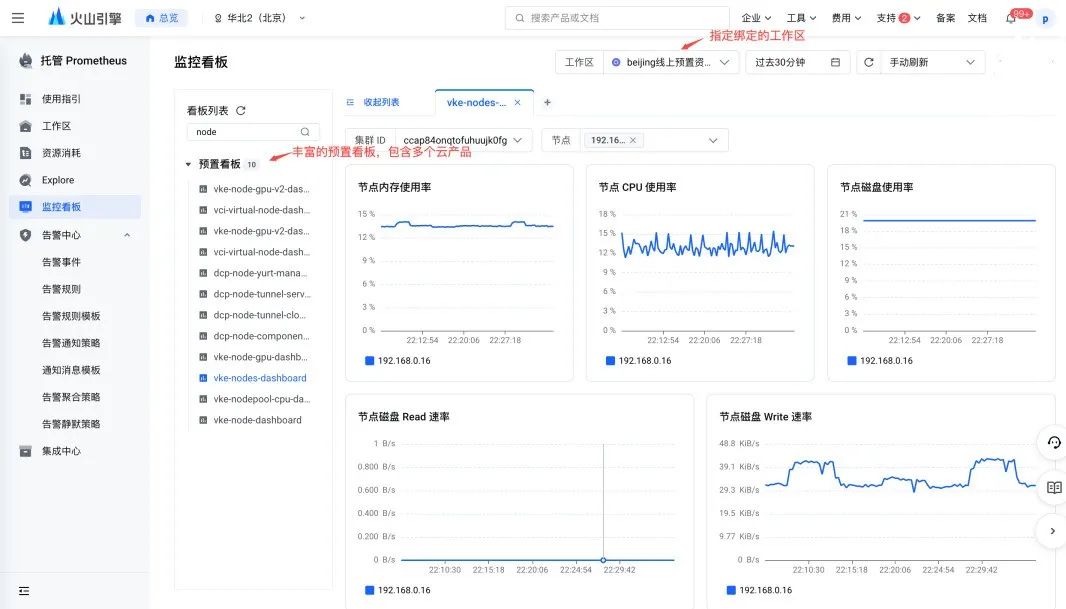Refresh the 看板列表 dashboard list
The height and width of the screenshot is (609, 1066).
pos(241,110)
